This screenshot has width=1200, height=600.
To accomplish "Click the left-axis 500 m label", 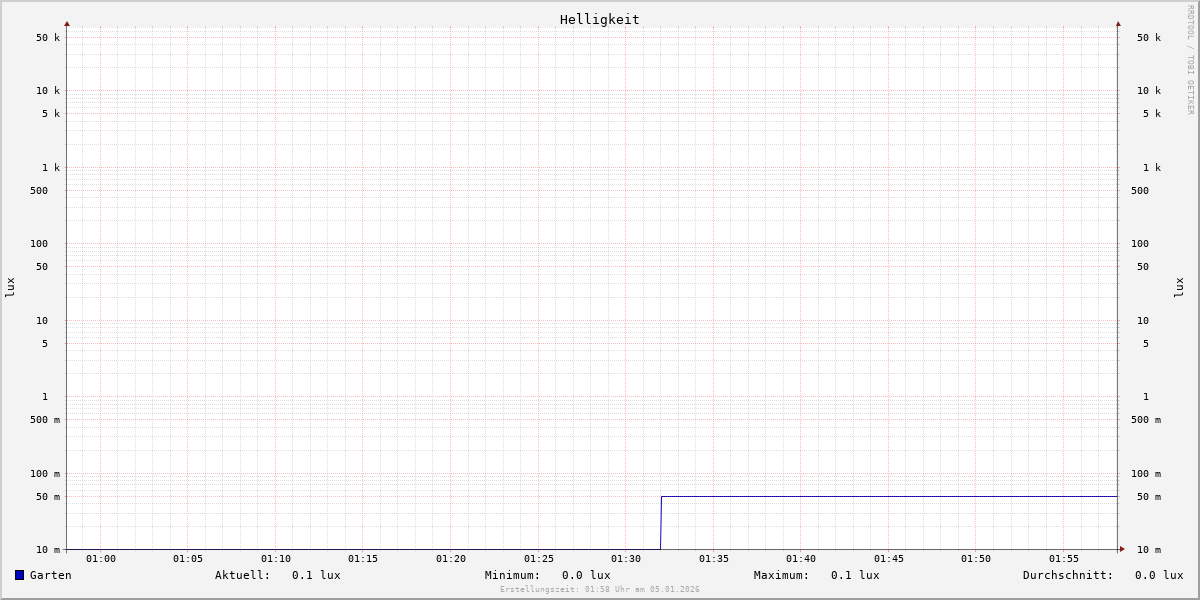I will 45,420.
